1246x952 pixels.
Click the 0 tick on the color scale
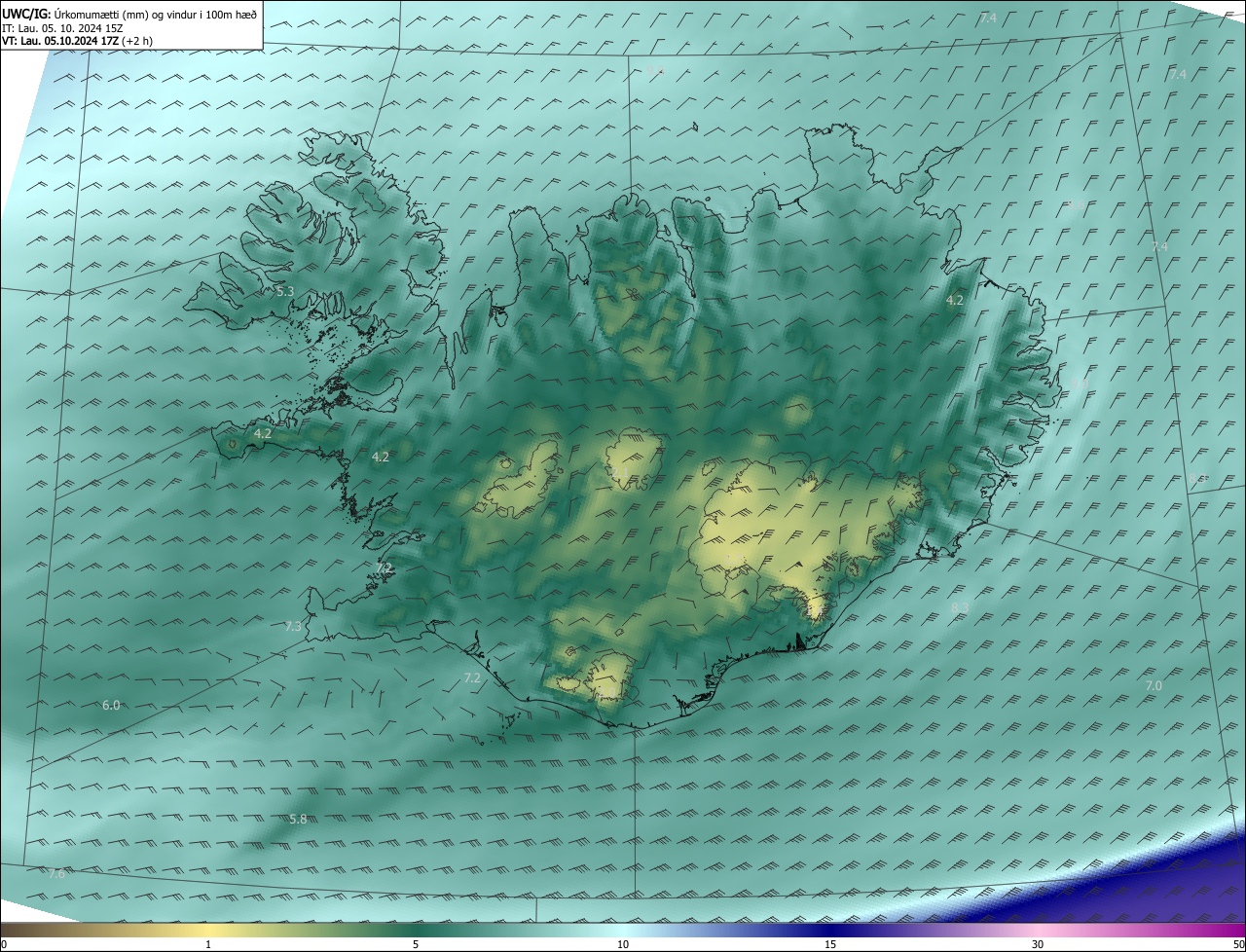click(4, 944)
